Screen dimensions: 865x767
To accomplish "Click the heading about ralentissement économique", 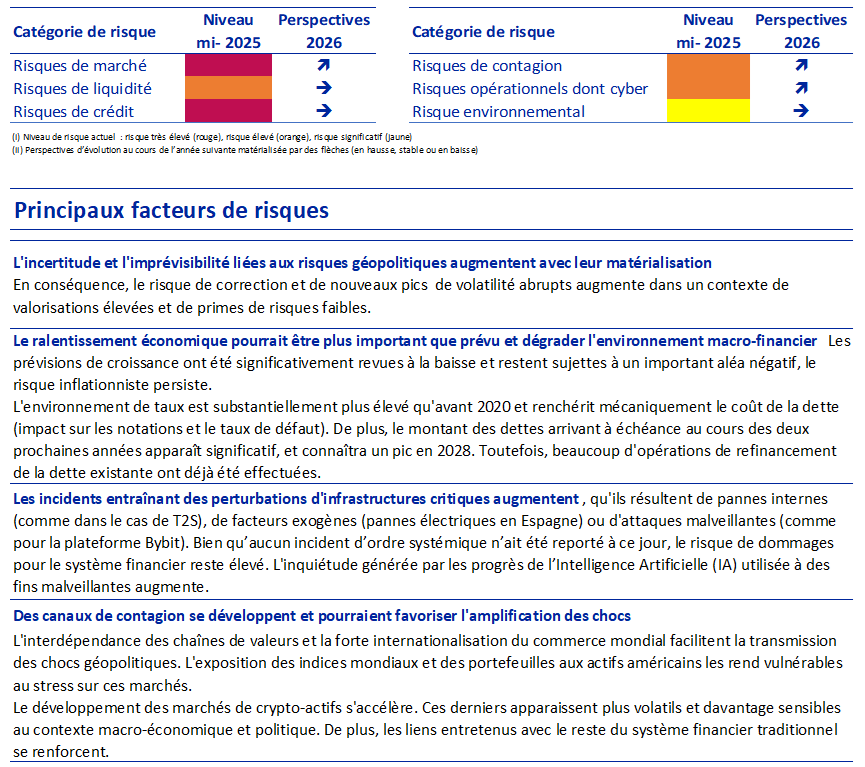I will coord(415,341).
